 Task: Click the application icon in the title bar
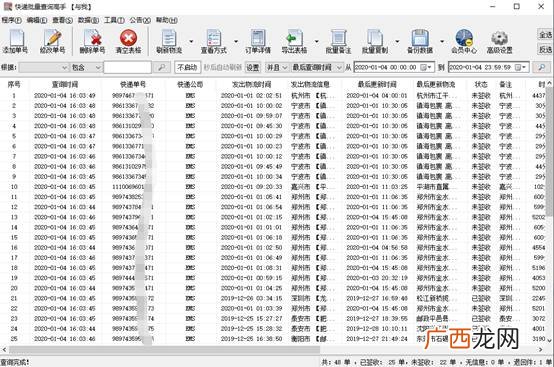(7, 6)
